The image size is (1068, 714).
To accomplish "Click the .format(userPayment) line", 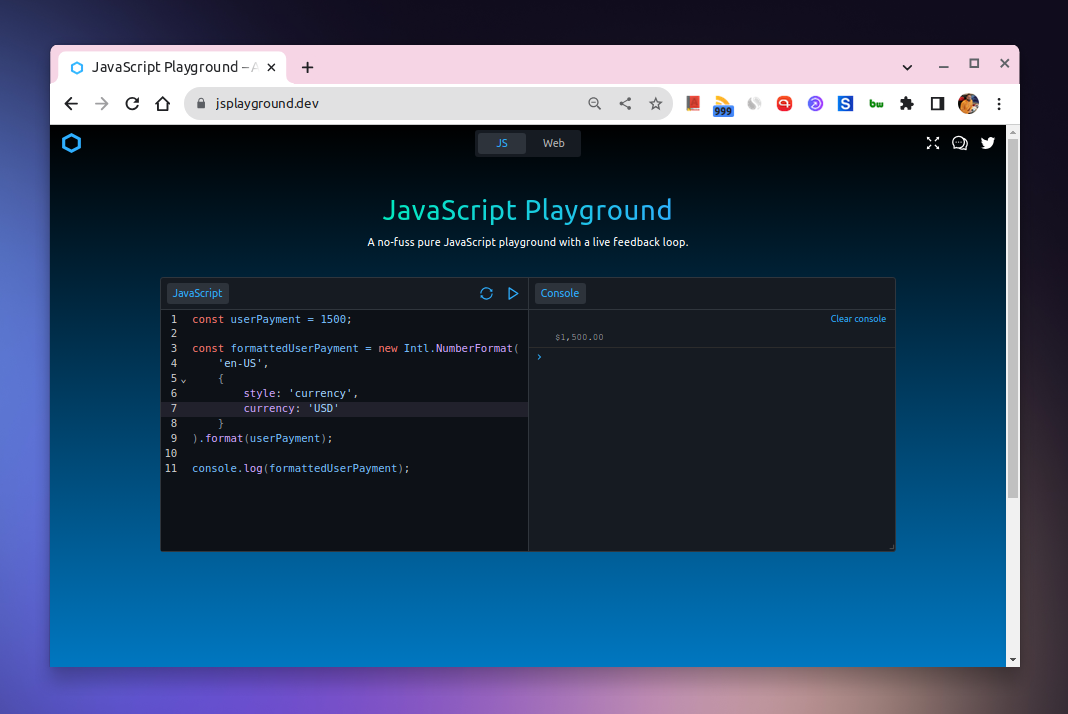I will click(262, 439).
